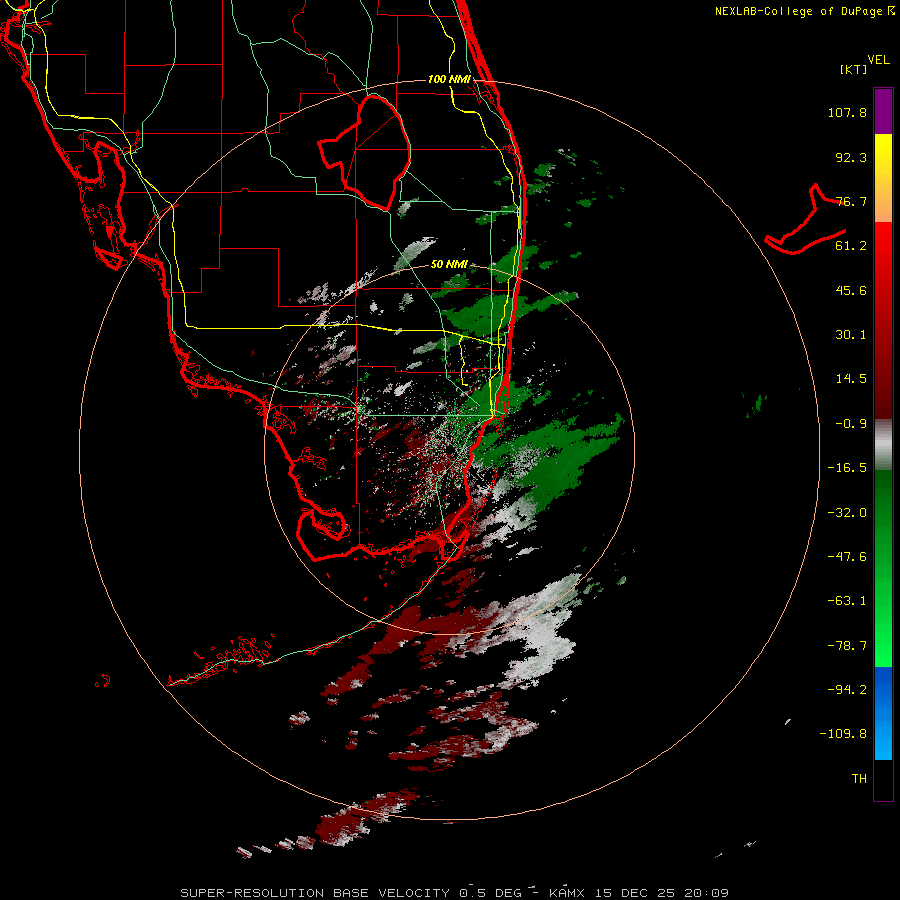Click the Super-Resolution Base Velocity caption
The height and width of the screenshot is (900, 900).
point(455,893)
